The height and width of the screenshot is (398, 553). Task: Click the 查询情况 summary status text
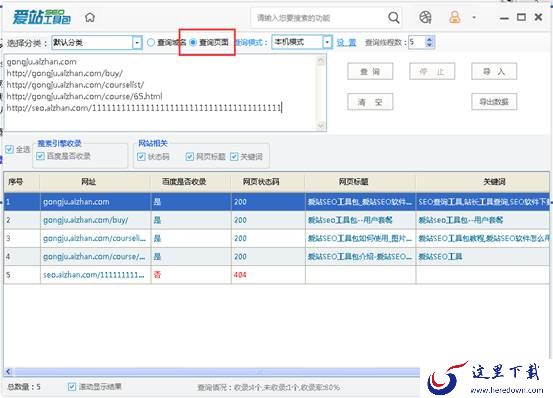[268, 387]
